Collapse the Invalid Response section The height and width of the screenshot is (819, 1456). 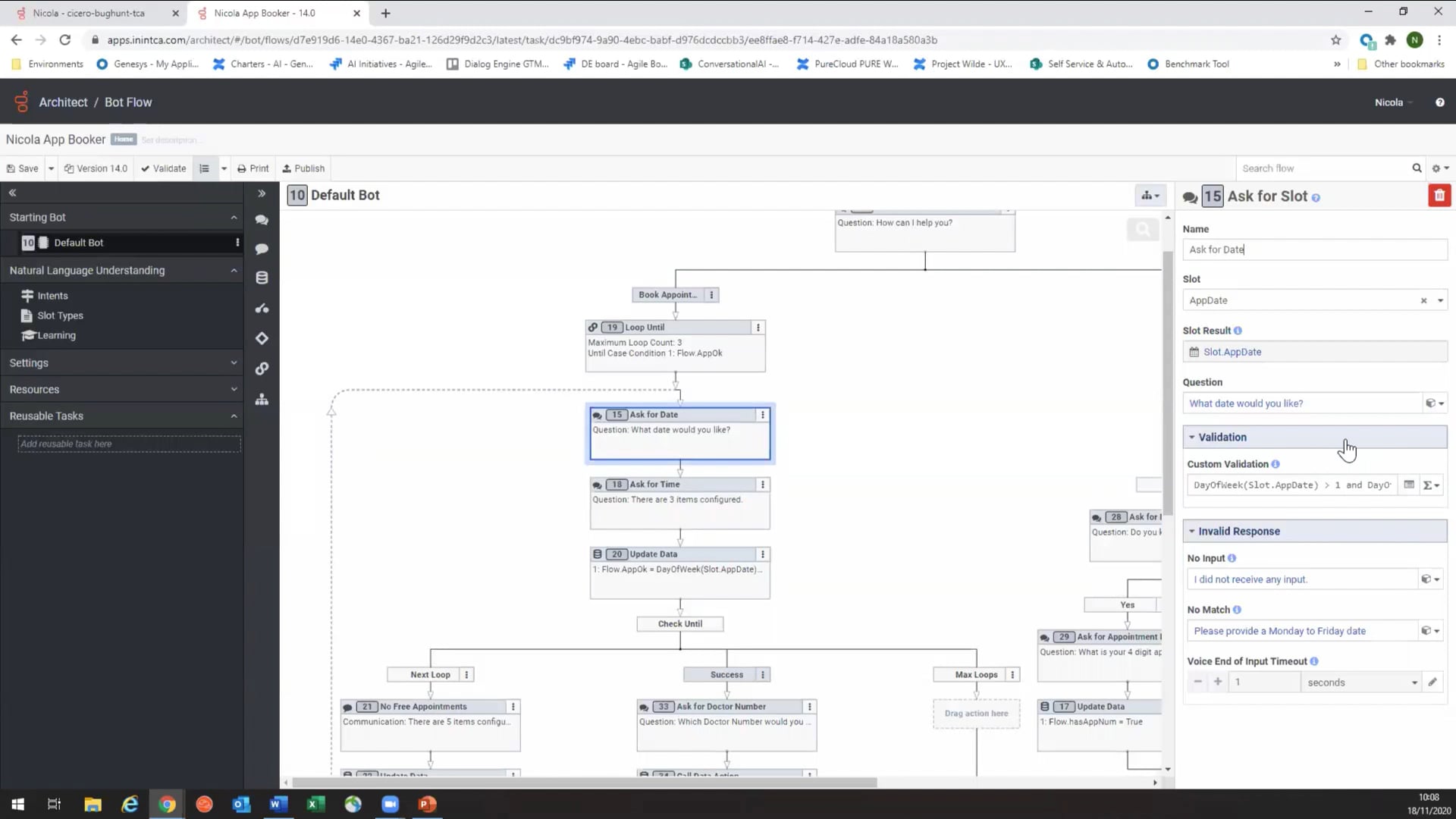coord(1191,531)
